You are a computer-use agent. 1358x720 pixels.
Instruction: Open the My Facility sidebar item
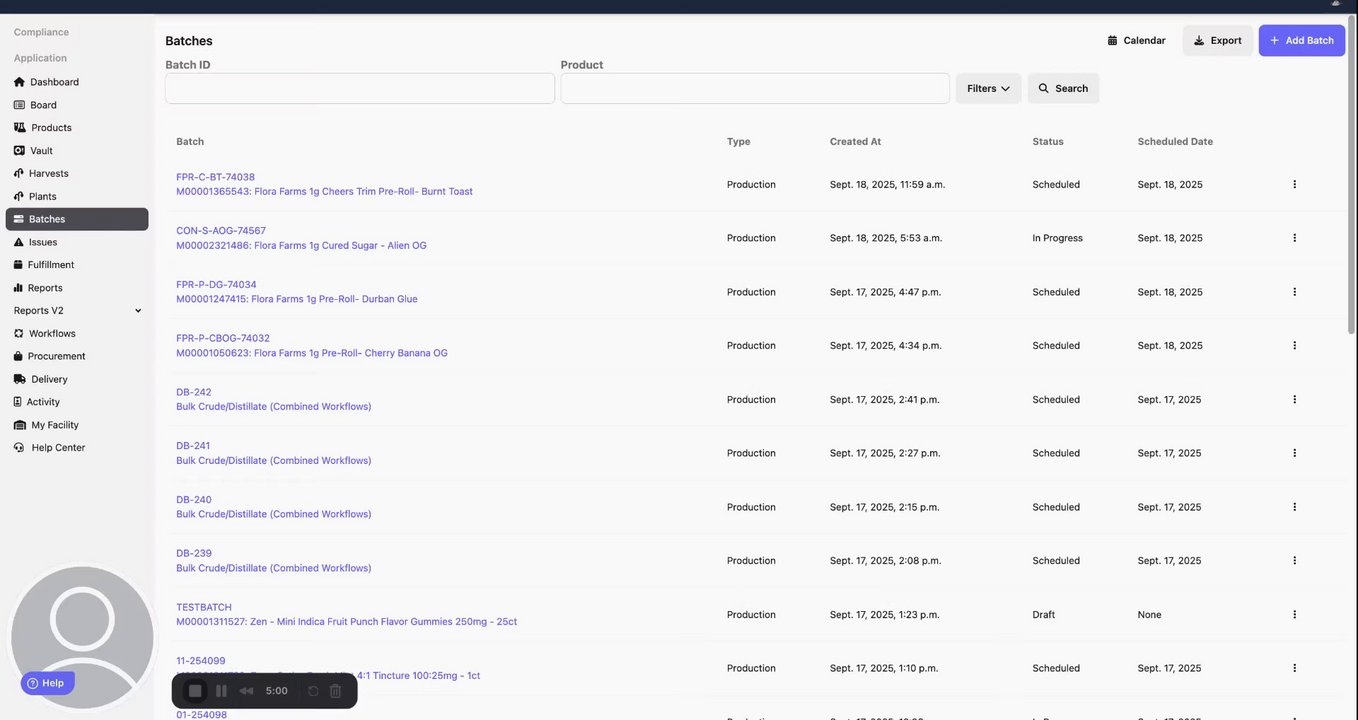(x=55, y=425)
